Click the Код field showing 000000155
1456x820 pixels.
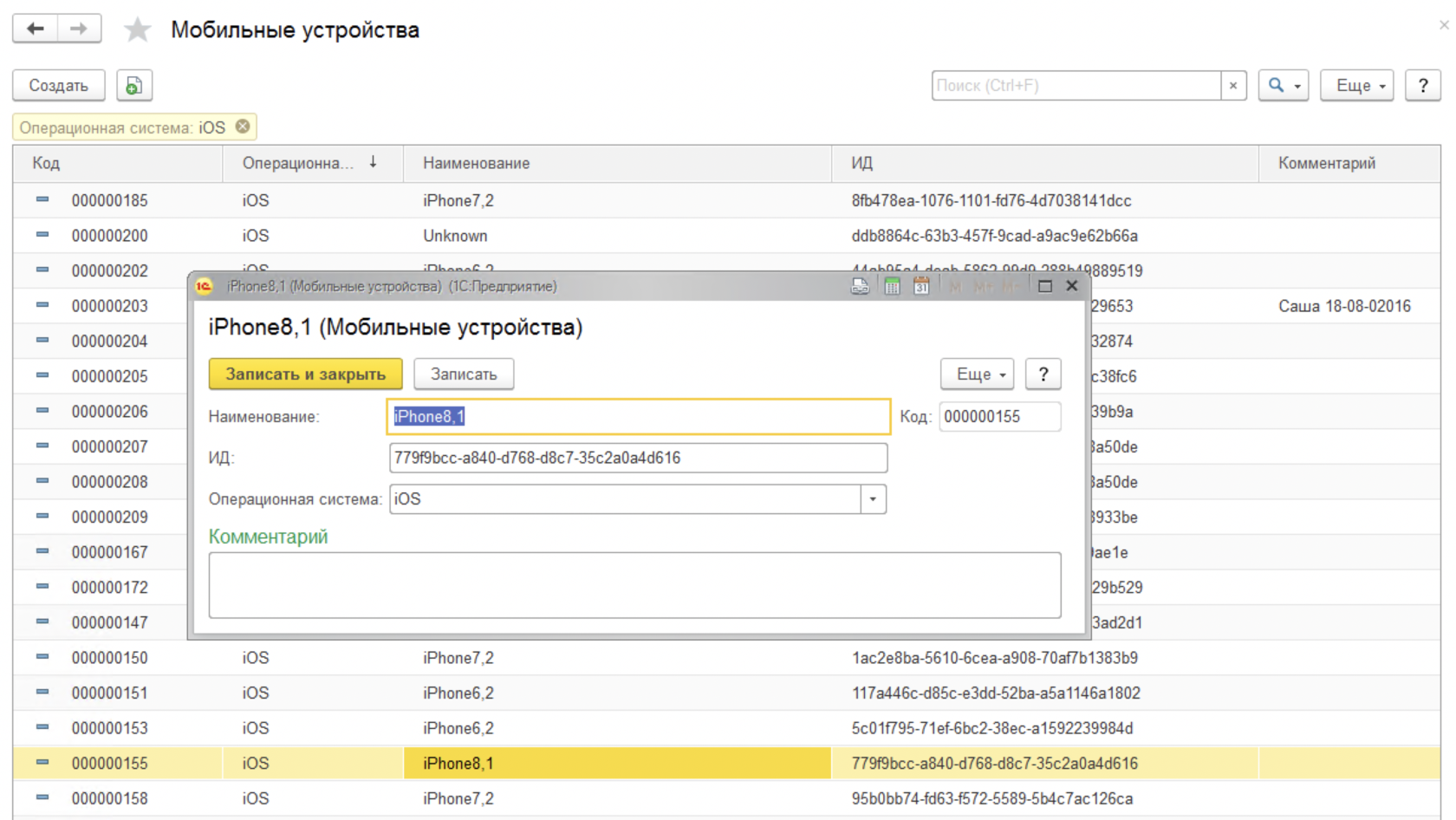click(1000, 416)
